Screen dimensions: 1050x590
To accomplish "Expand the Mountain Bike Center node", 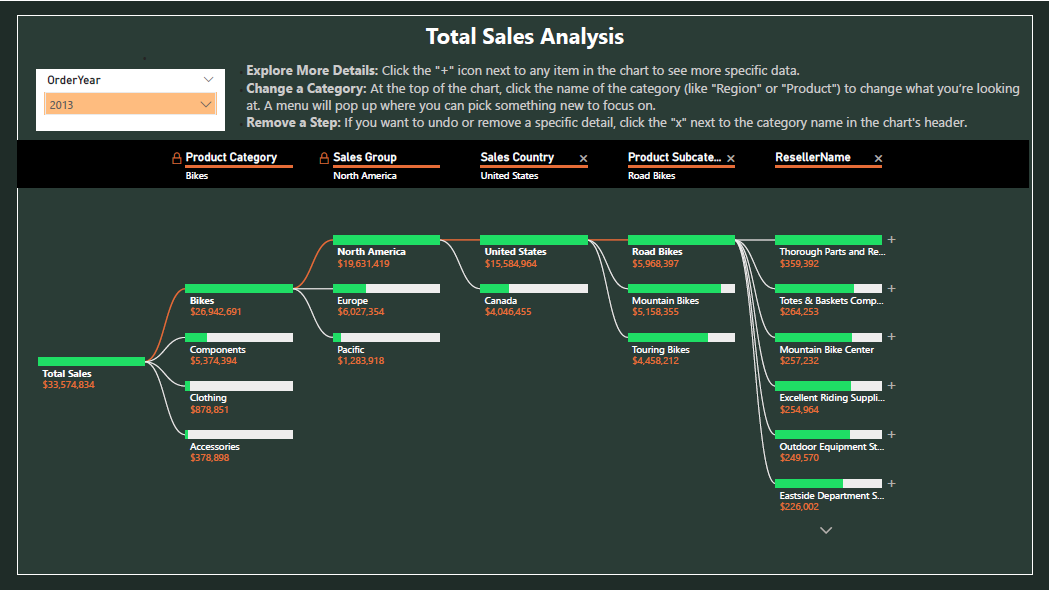I will pos(891,337).
